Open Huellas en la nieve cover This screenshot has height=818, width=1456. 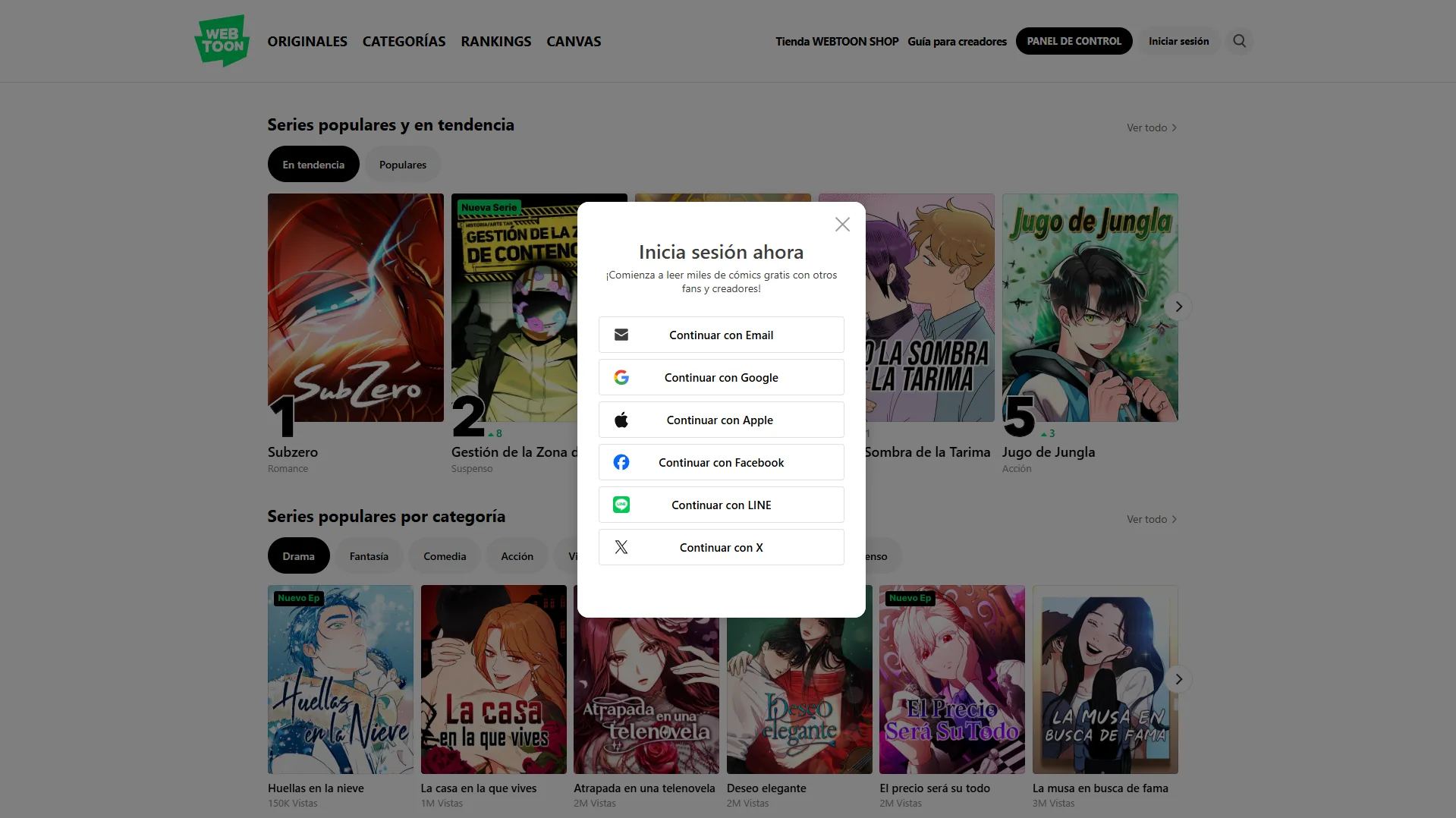[341, 679]
